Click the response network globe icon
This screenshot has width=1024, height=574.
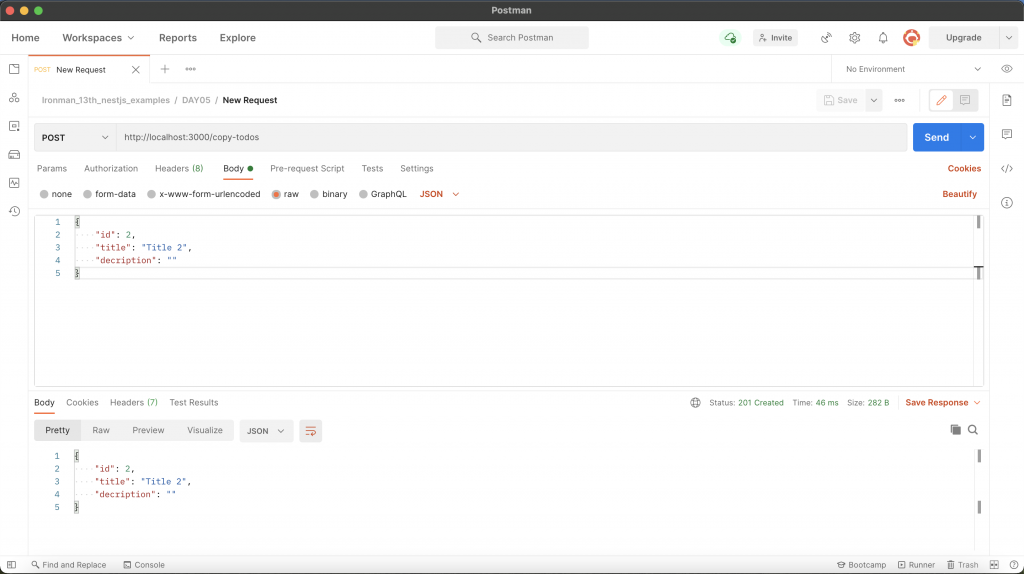tap(696, 403)
